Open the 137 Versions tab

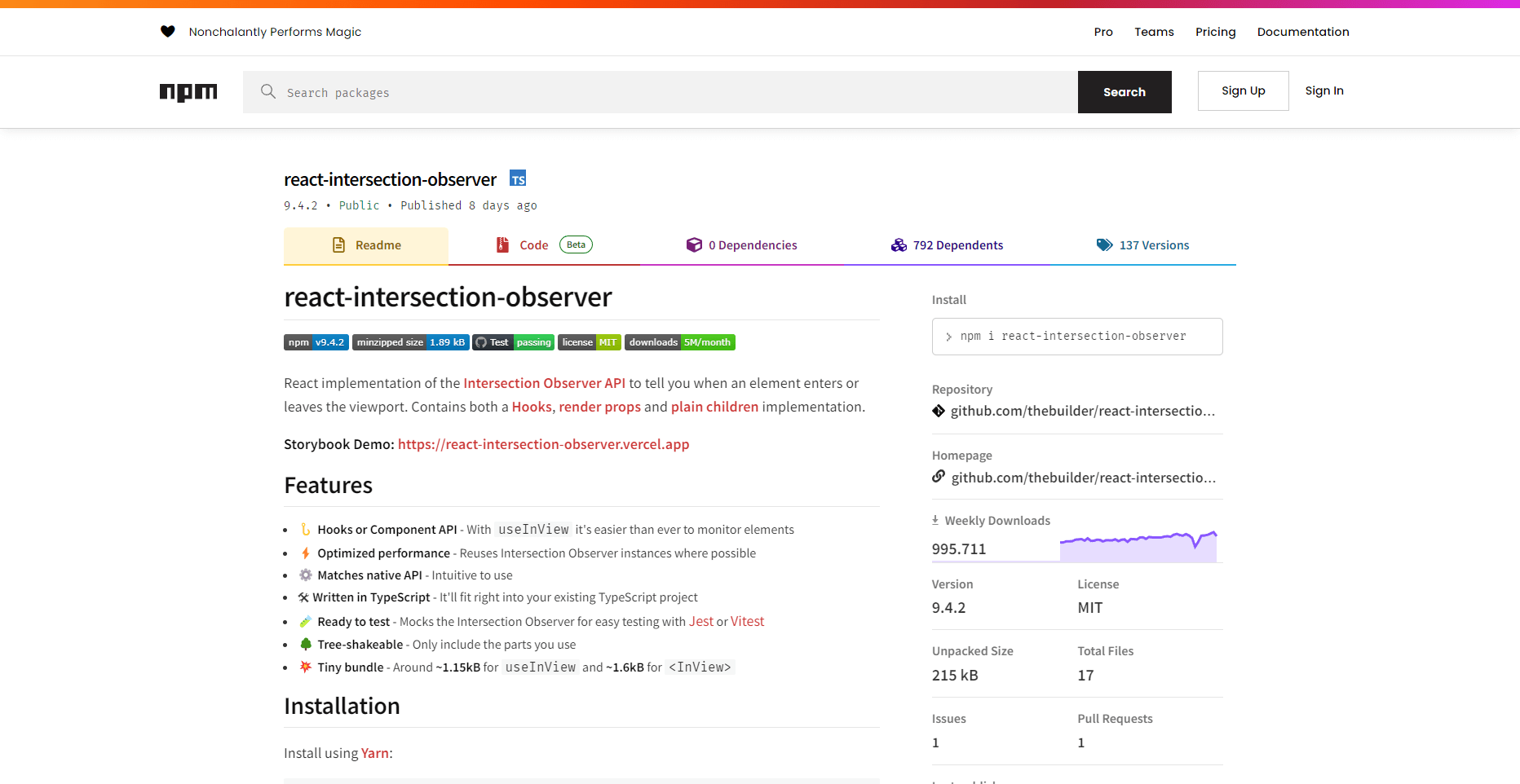point(1143,245)
